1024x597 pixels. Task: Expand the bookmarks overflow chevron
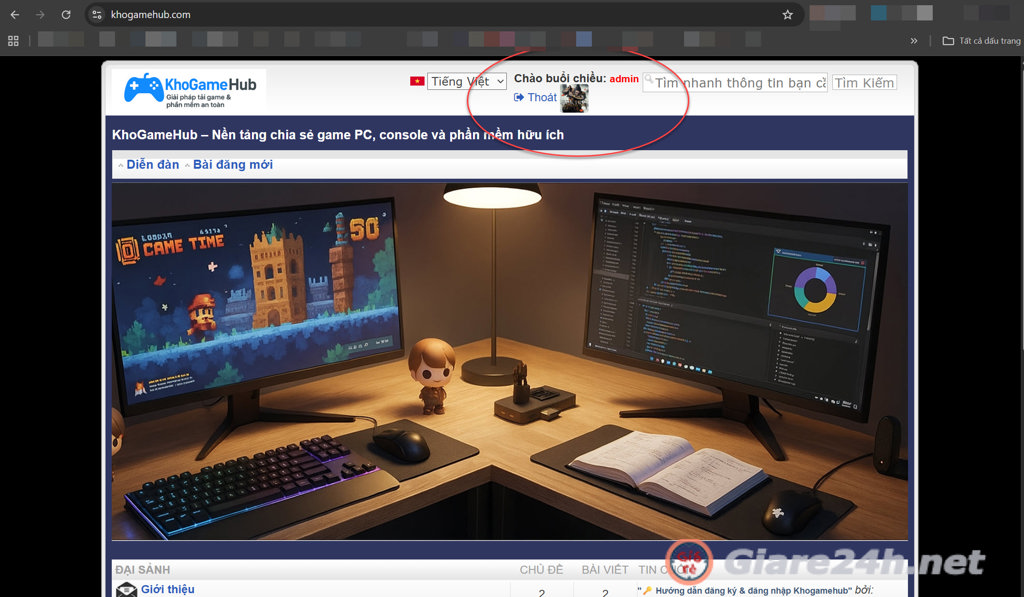913,41
